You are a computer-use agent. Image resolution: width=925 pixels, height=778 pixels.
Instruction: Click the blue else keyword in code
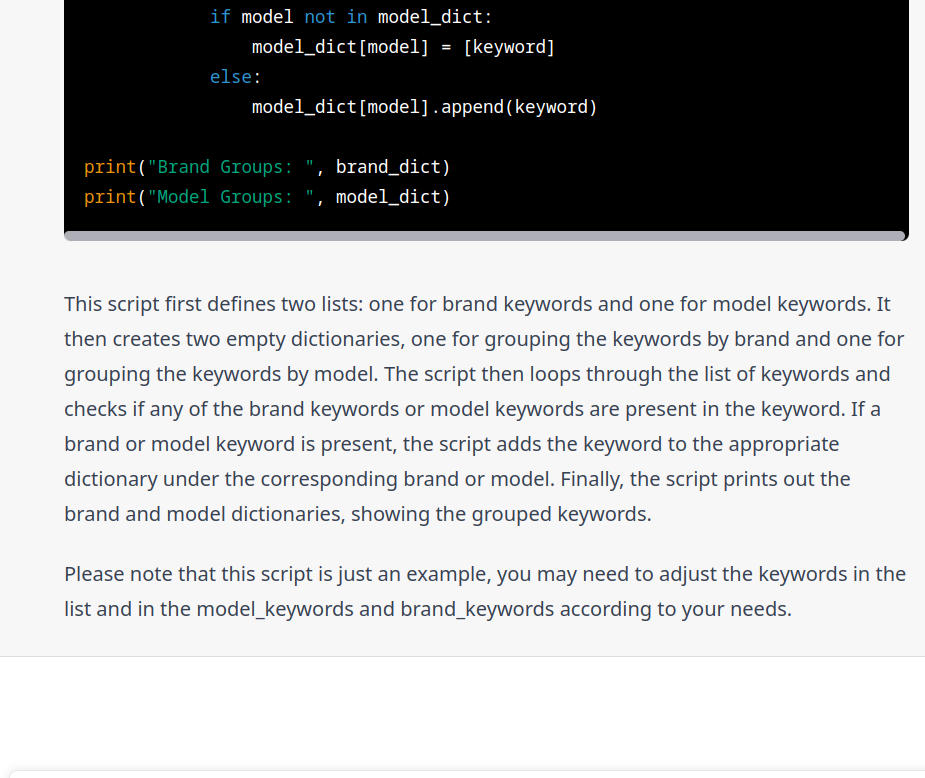pos(231,77)
